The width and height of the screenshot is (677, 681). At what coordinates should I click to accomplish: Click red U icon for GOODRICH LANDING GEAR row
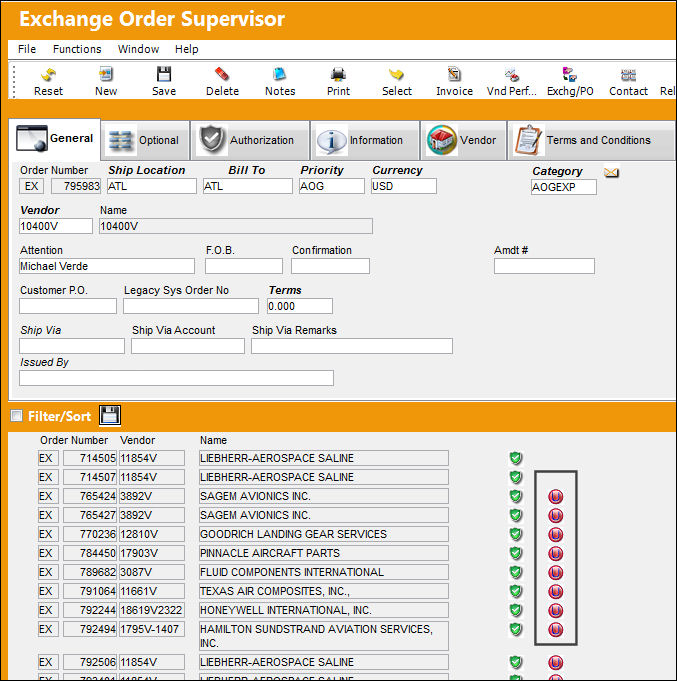click(x=555, y=535)
